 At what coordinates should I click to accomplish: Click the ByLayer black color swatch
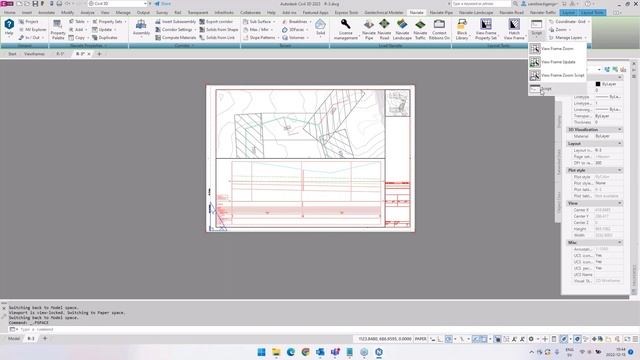598,84
